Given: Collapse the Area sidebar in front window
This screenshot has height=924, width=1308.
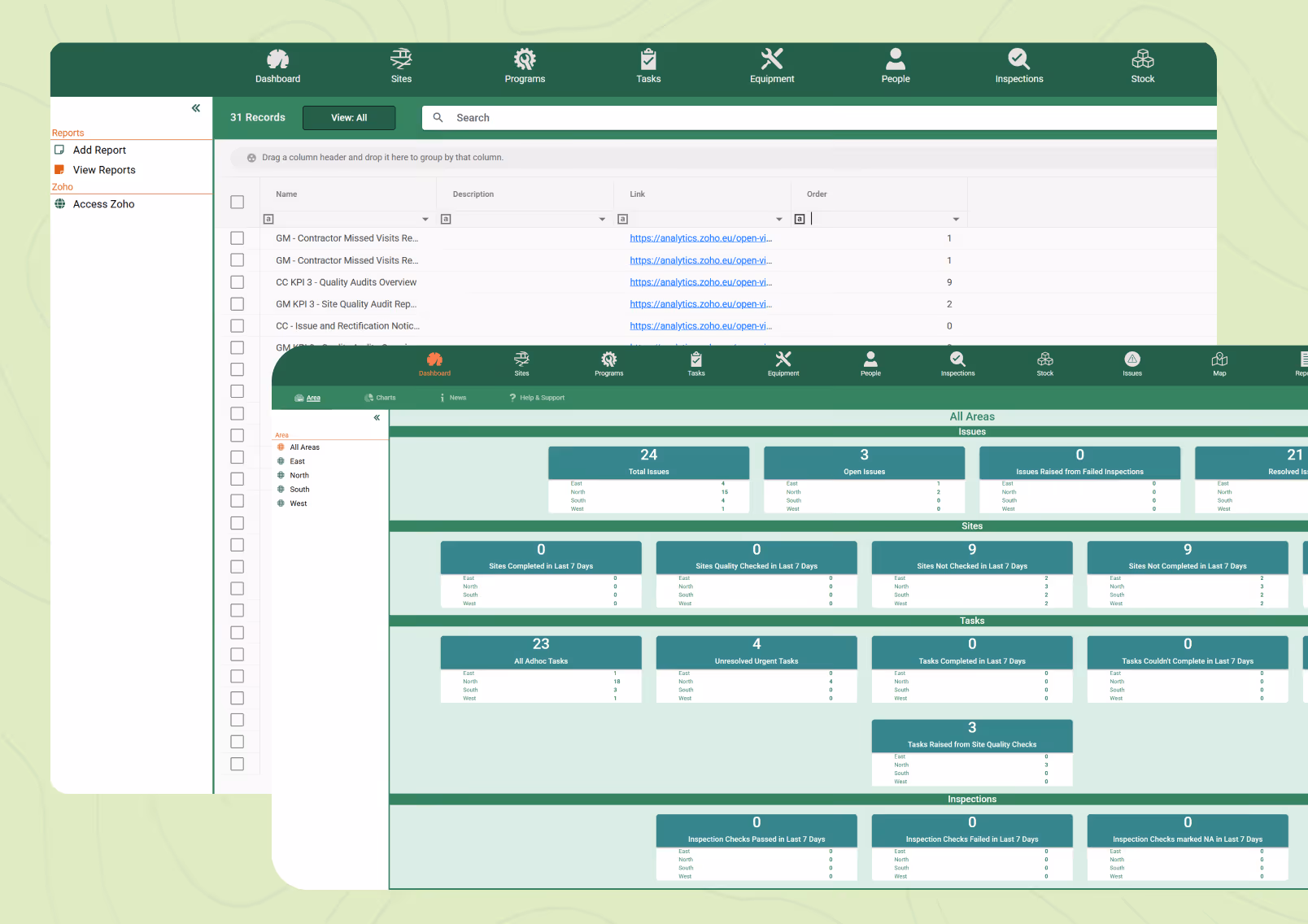Looking at the screenshot, I should pos(377,417).
